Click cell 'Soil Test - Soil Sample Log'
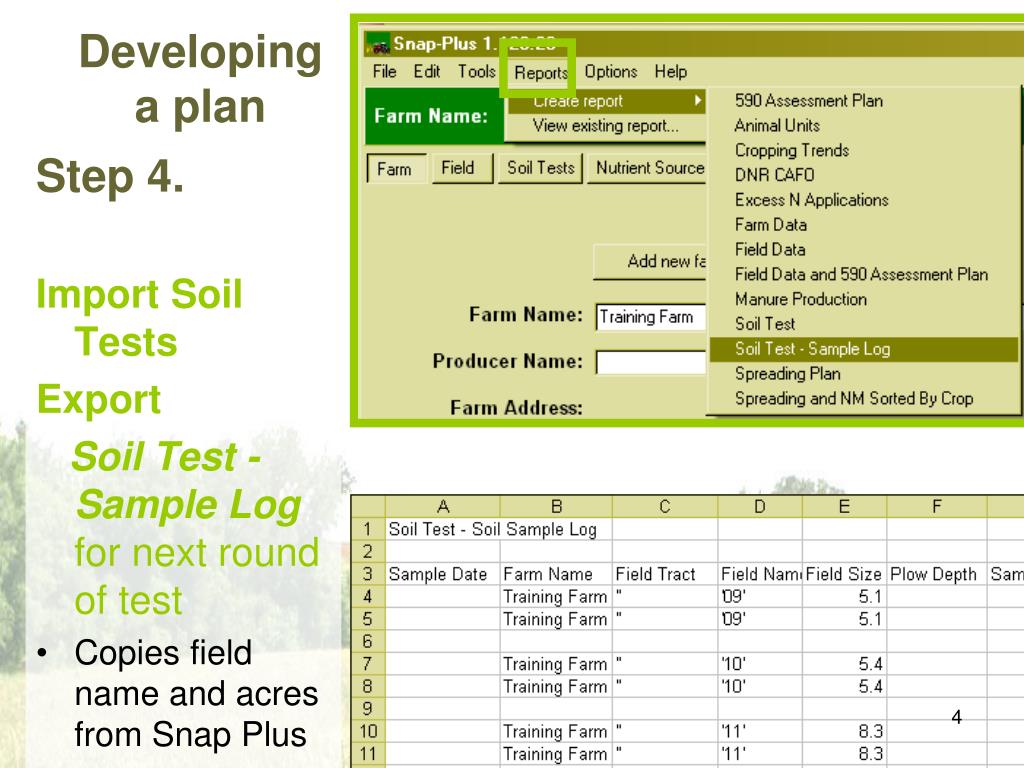The height and width of the screenshot is (768, 1024). [492, 529]
